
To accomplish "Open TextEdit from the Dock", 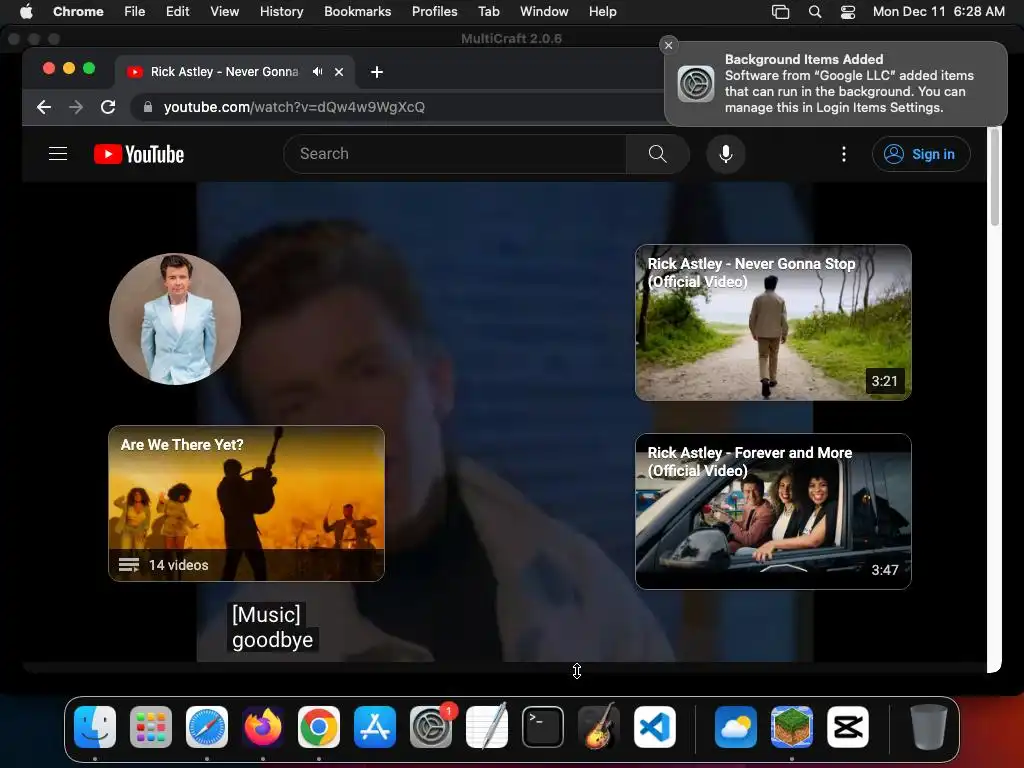I will click(x=487, y=727).
